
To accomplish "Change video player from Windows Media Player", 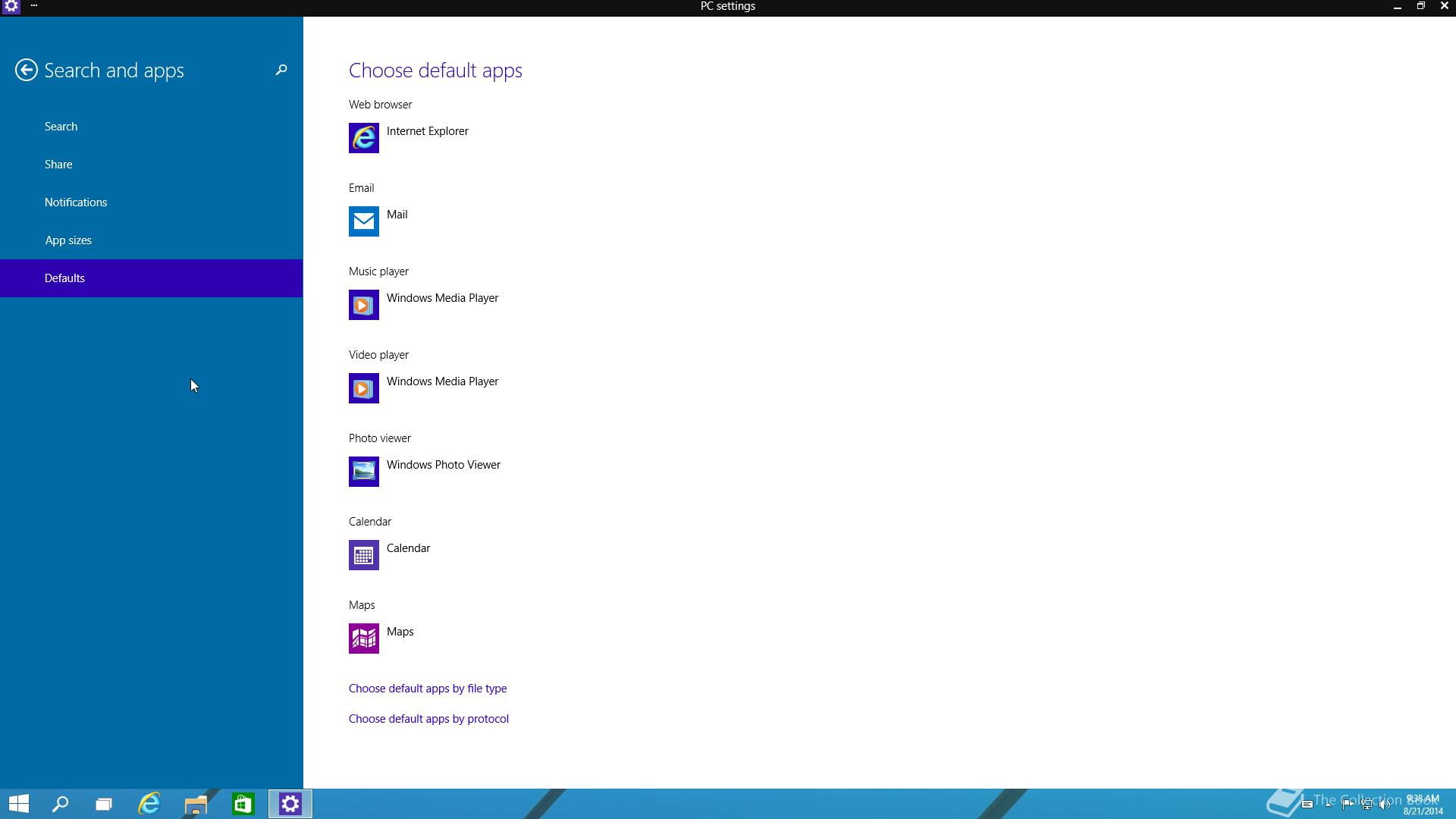I will 443,381.
